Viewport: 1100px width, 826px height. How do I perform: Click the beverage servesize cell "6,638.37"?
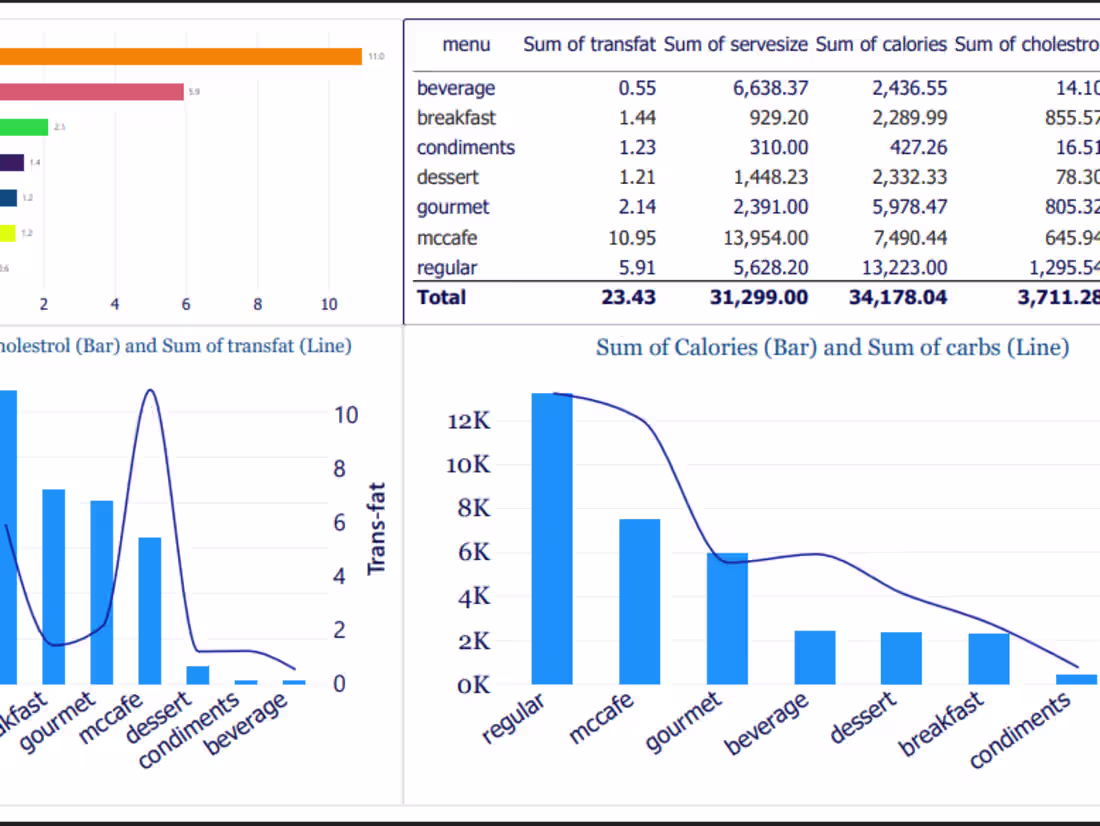point(771,88)
